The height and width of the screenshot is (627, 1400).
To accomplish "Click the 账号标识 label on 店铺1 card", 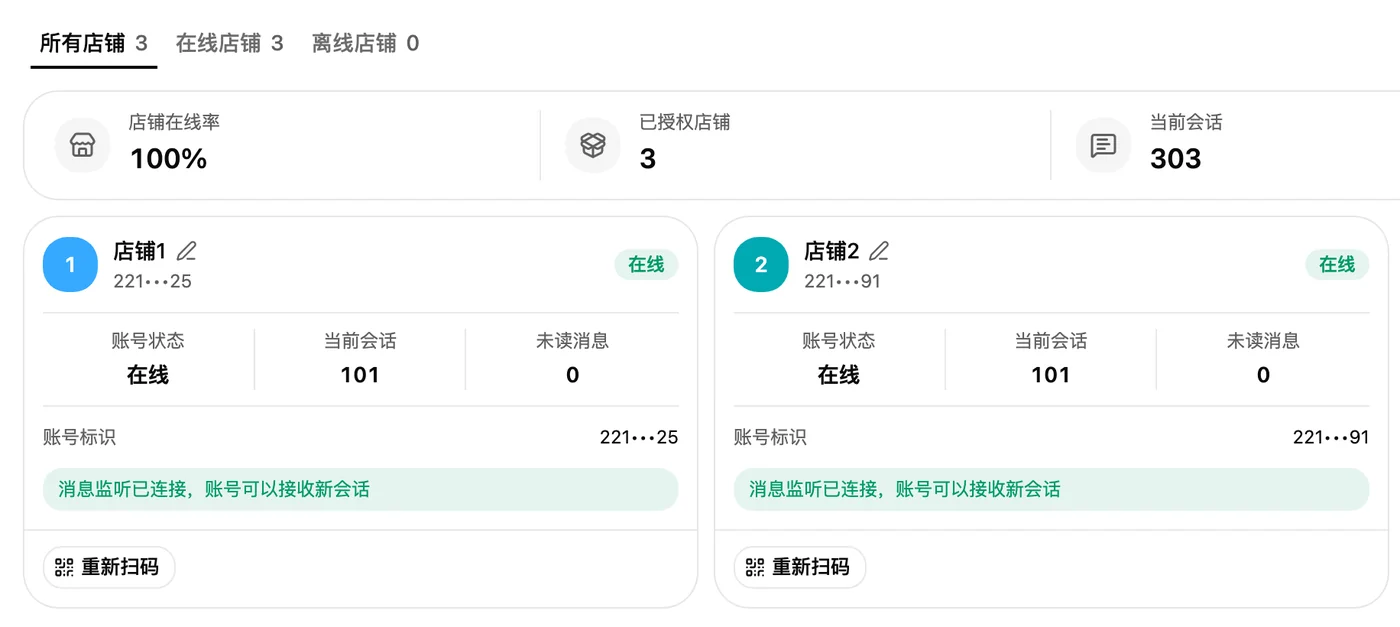I will (x=79, y=437).
